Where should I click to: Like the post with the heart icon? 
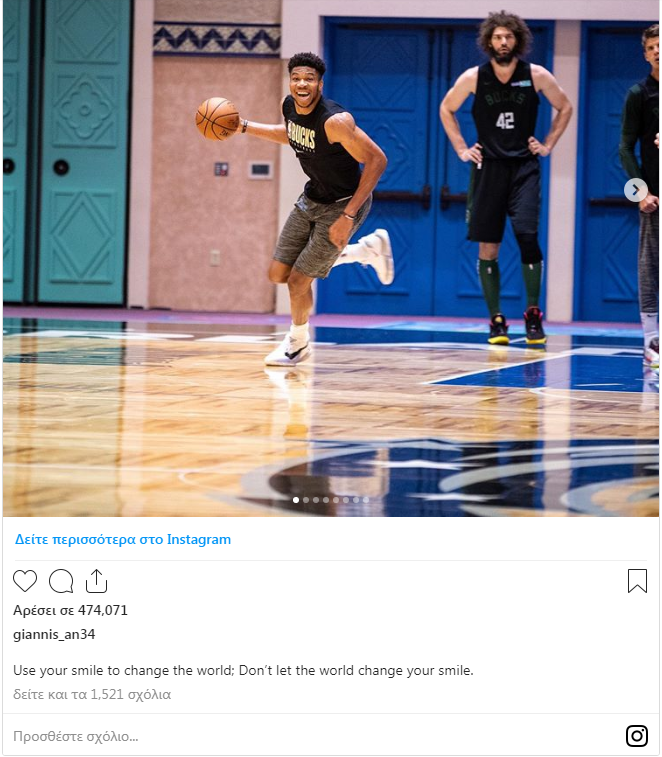coord(25,581)
